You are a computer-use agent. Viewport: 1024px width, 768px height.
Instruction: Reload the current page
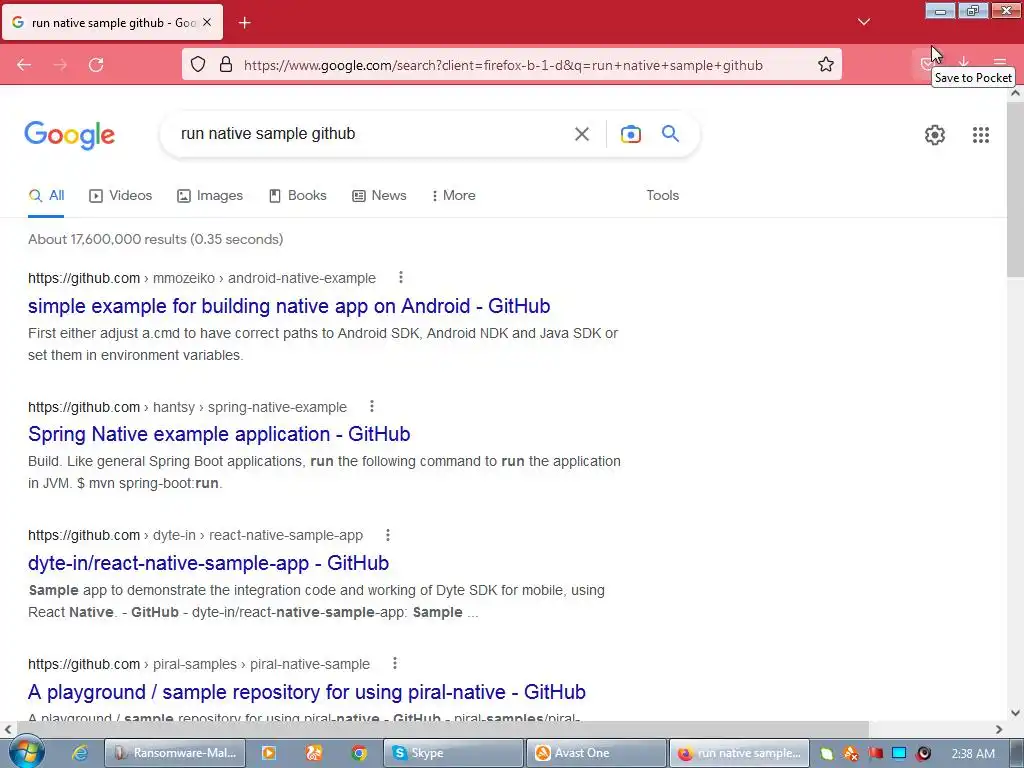(96, 65)
